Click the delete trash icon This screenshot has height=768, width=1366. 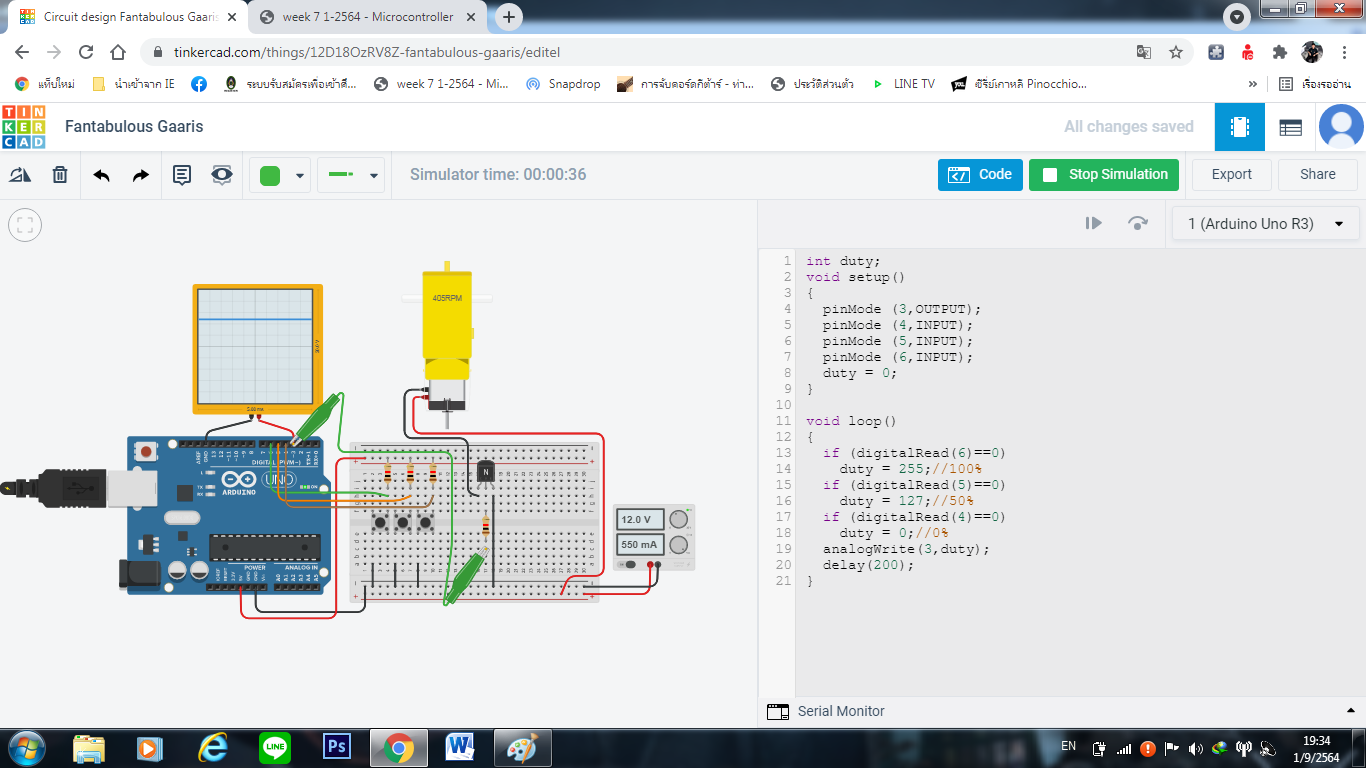pos(60,175)
